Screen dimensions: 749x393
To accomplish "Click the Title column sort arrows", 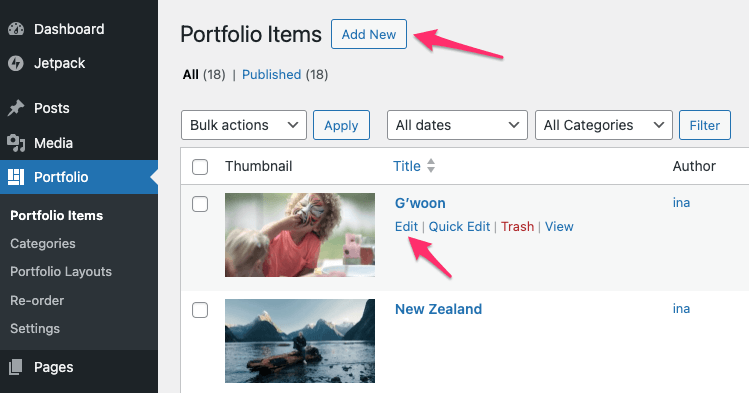I will [431, 166].
